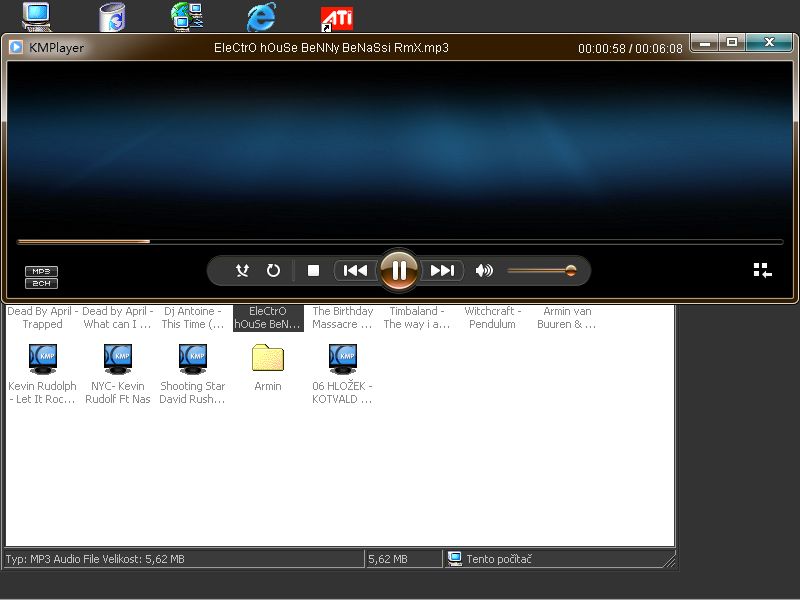Minimize the KMPlayer window
Screen dimensions: 800x600
click(705, 43)
